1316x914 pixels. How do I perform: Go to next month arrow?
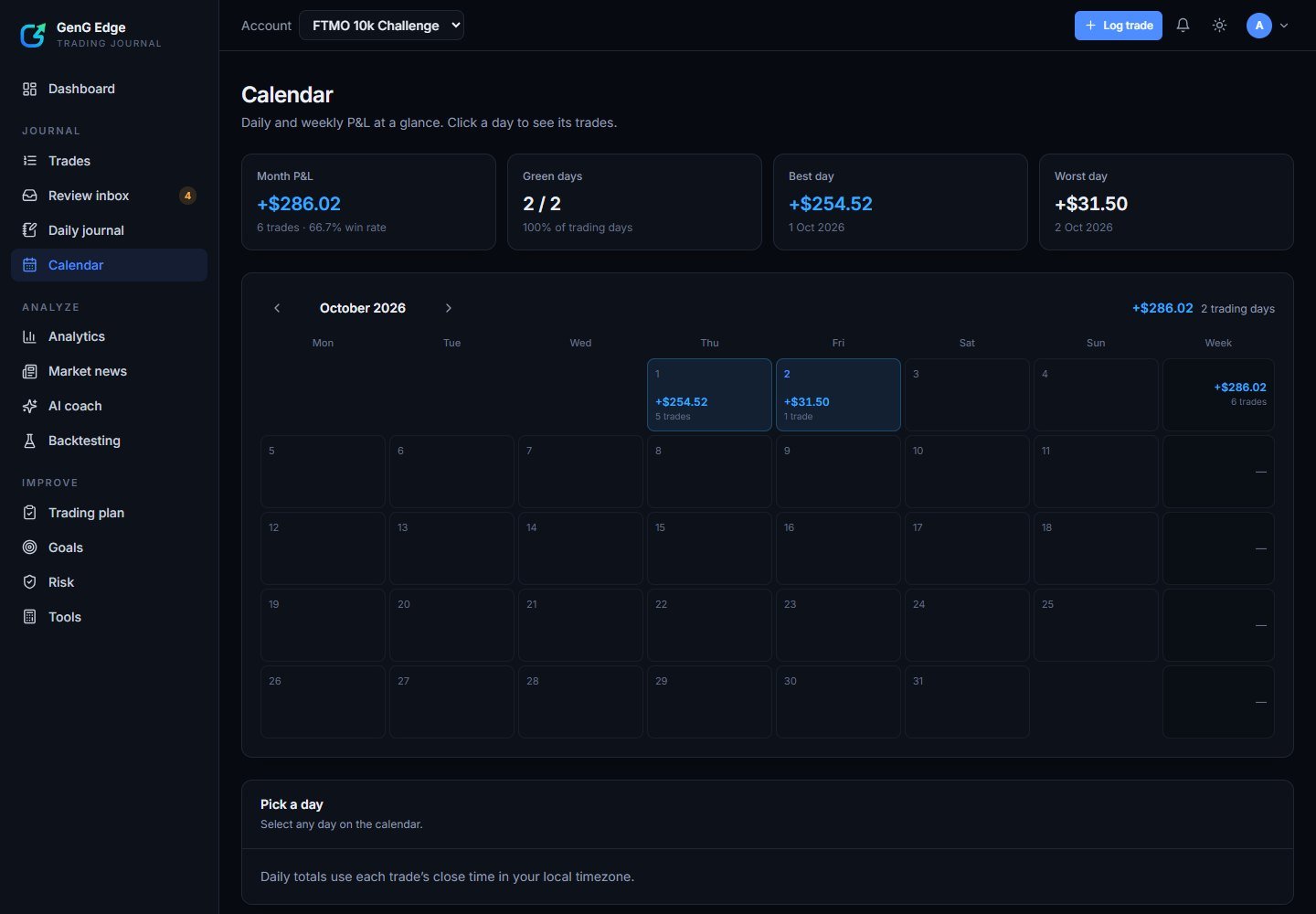(x=448, y=308)
